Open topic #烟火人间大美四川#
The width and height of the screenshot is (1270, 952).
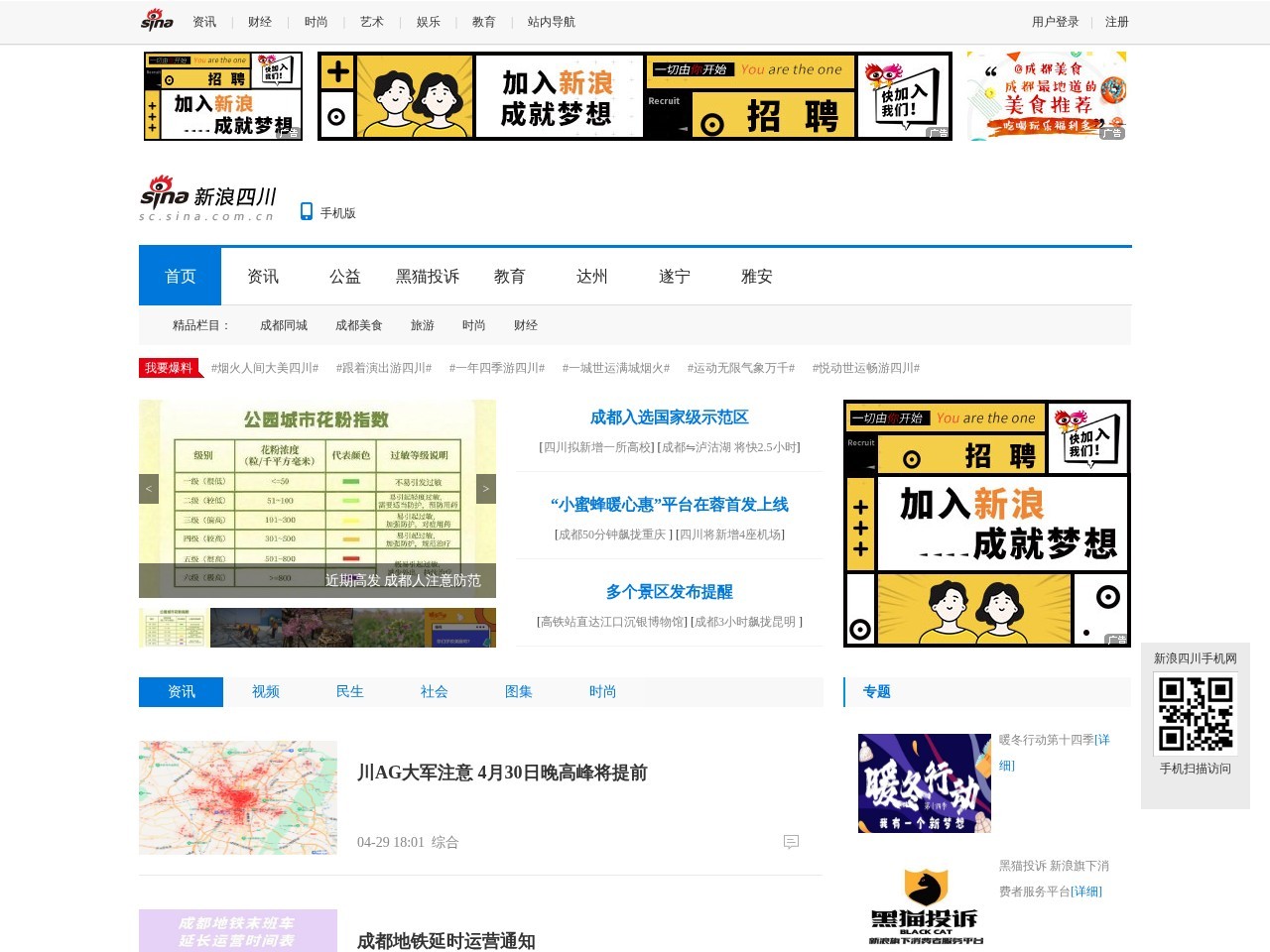pyautogui.click(x=265, y=368)
